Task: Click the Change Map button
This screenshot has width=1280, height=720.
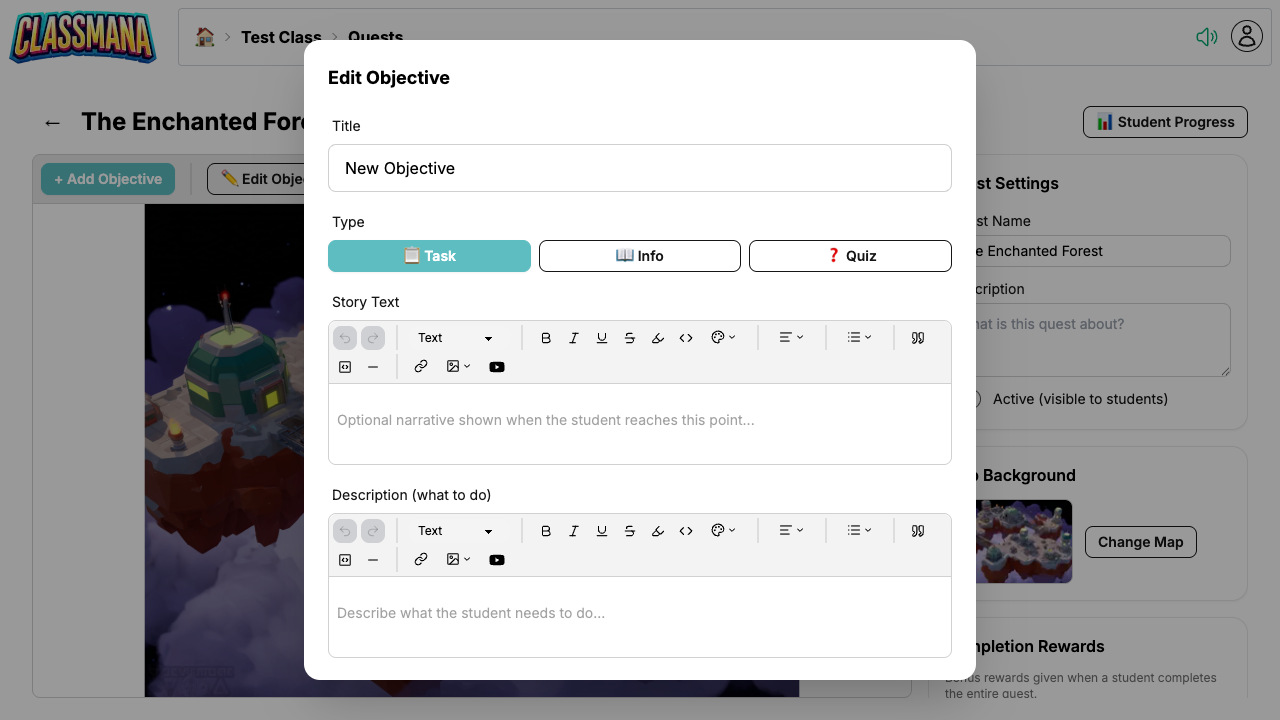Action: point(1140,542)
